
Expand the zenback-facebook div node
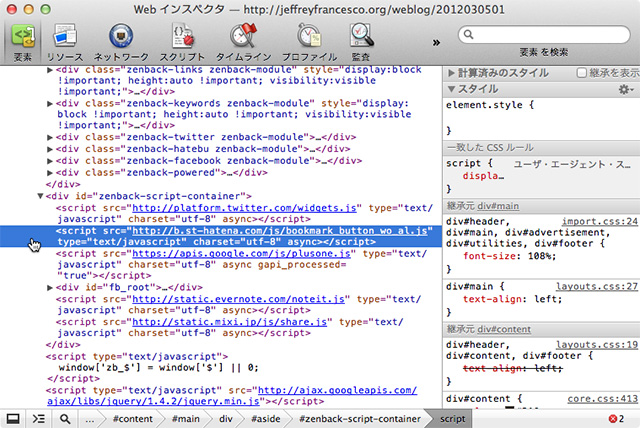tap(49, 161)
